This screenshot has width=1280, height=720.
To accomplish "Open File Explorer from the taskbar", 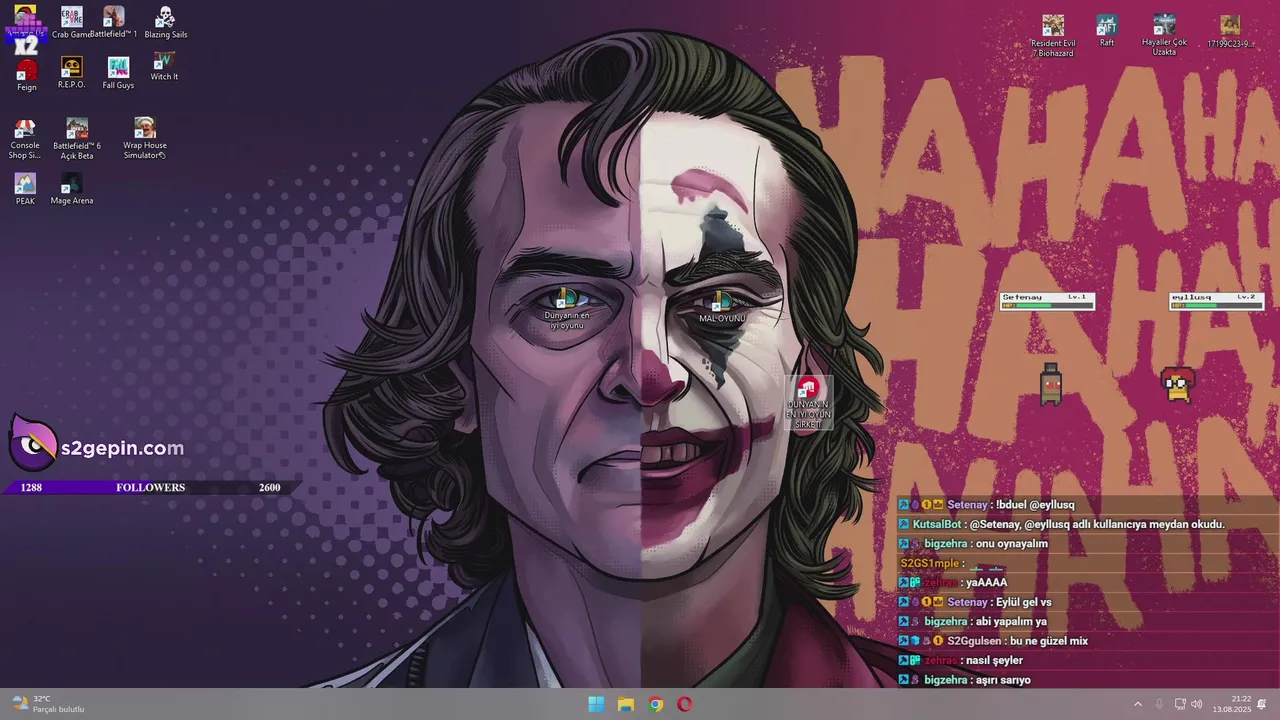I will pos(626,704).
